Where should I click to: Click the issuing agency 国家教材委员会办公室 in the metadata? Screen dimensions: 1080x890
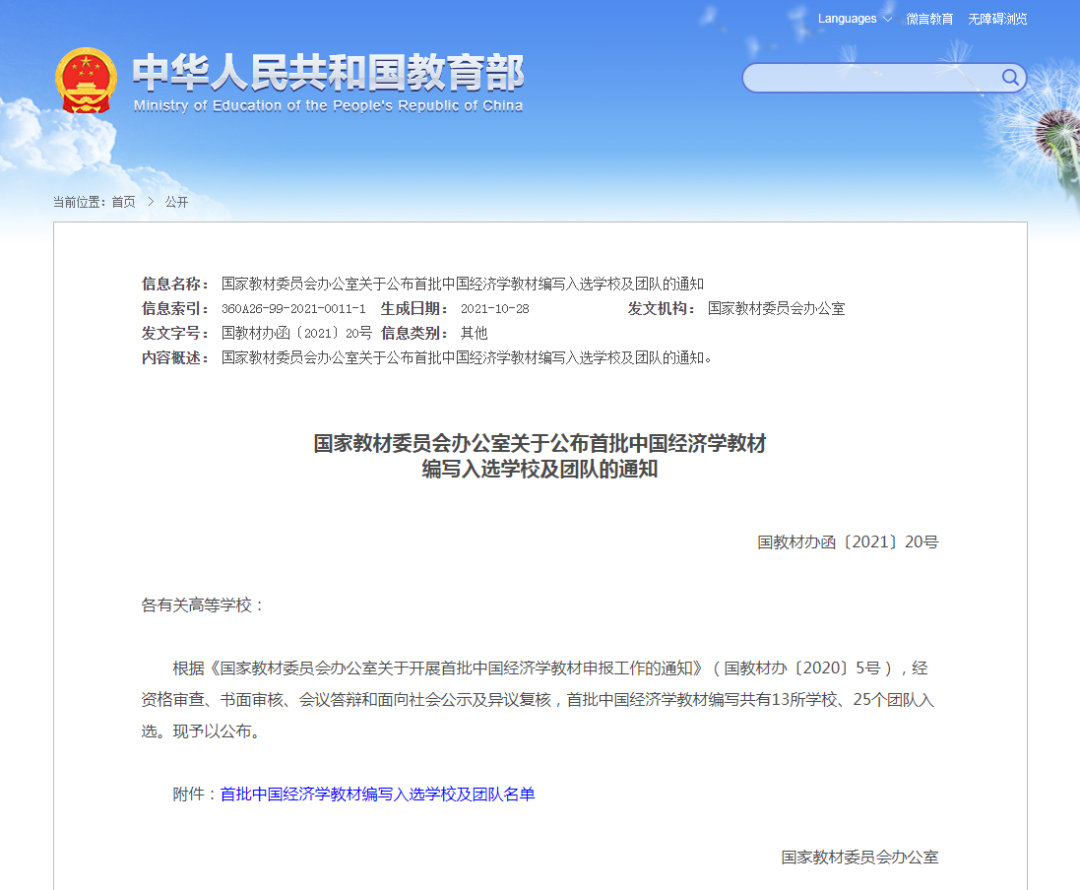click(776, 309)
